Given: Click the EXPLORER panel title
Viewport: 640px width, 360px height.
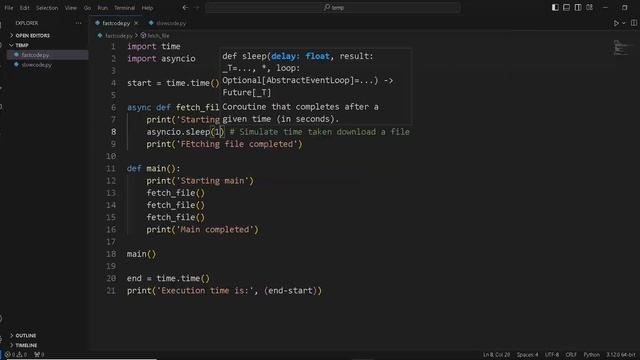Looking at the screenshot, I should coord(27,23).
